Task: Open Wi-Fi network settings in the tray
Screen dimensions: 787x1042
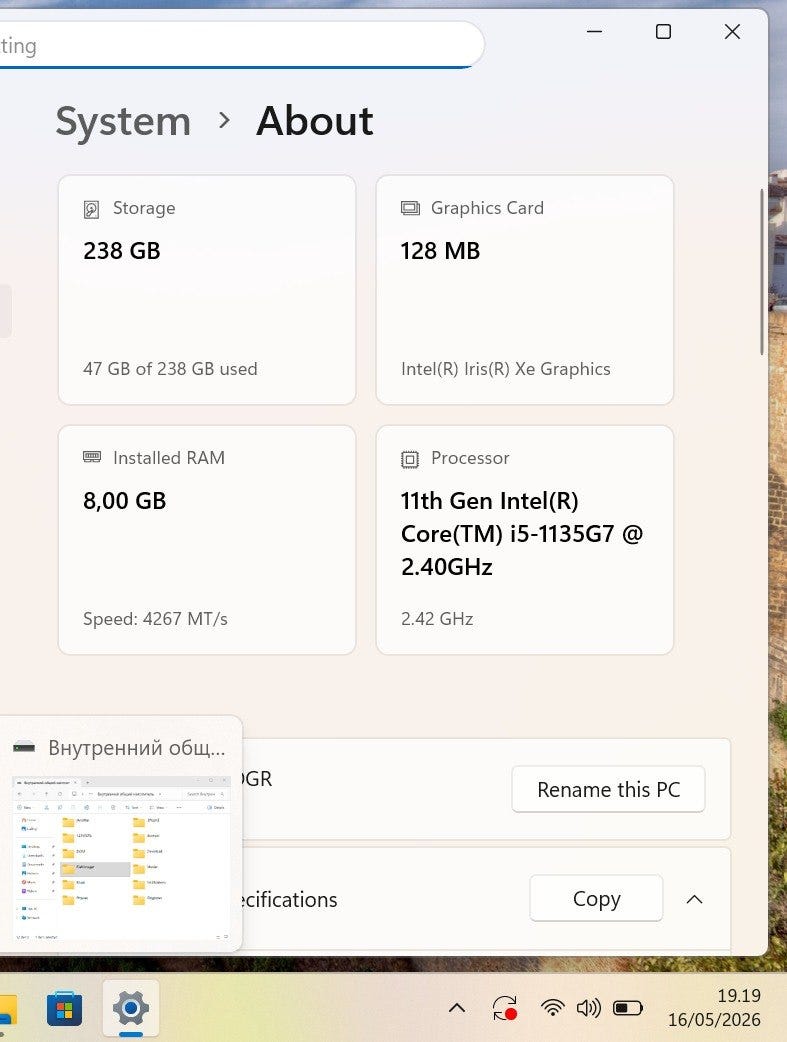Action: [552, 1009]
